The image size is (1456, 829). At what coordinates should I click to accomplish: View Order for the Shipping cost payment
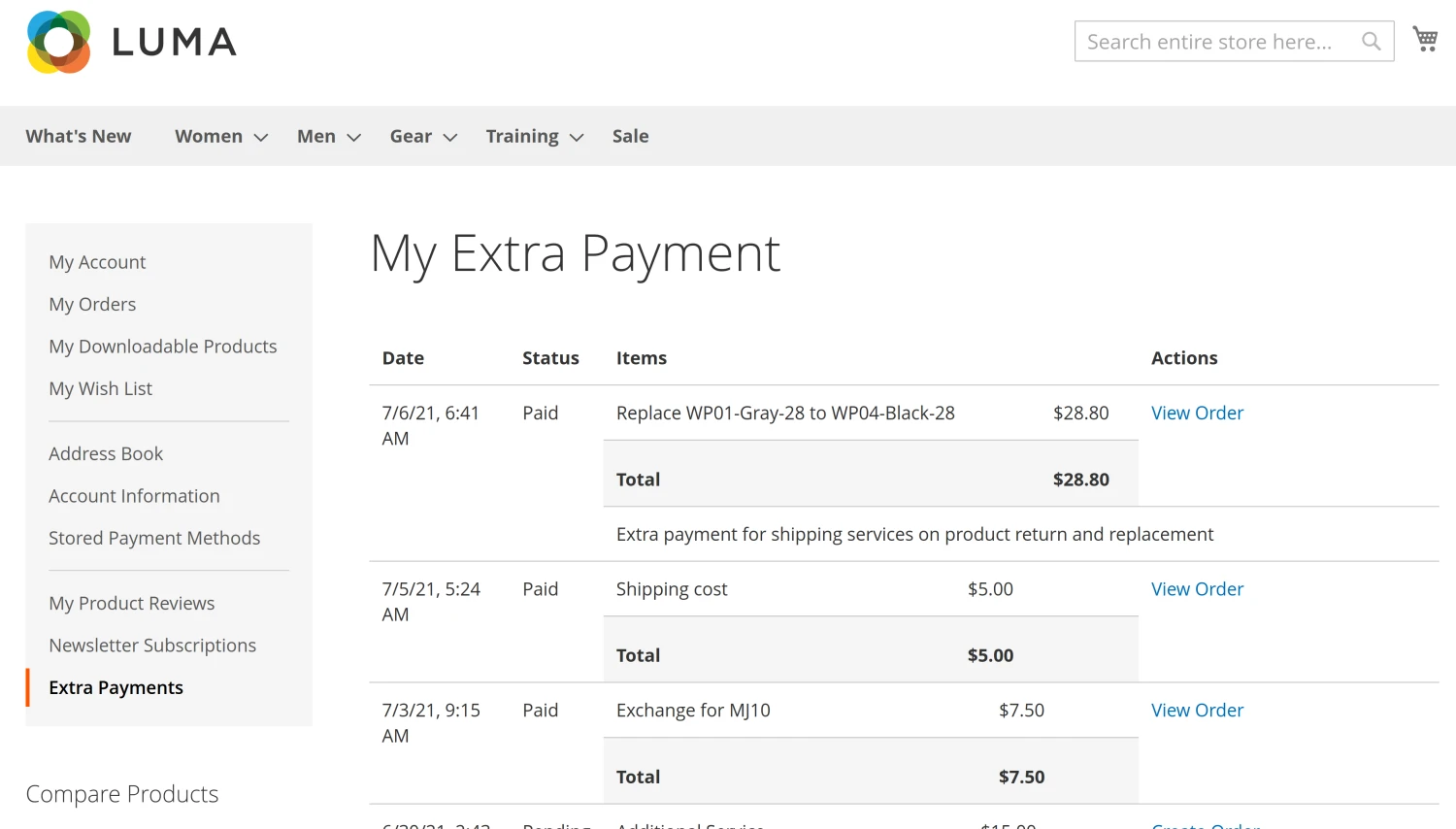(x=1197, y=589)
